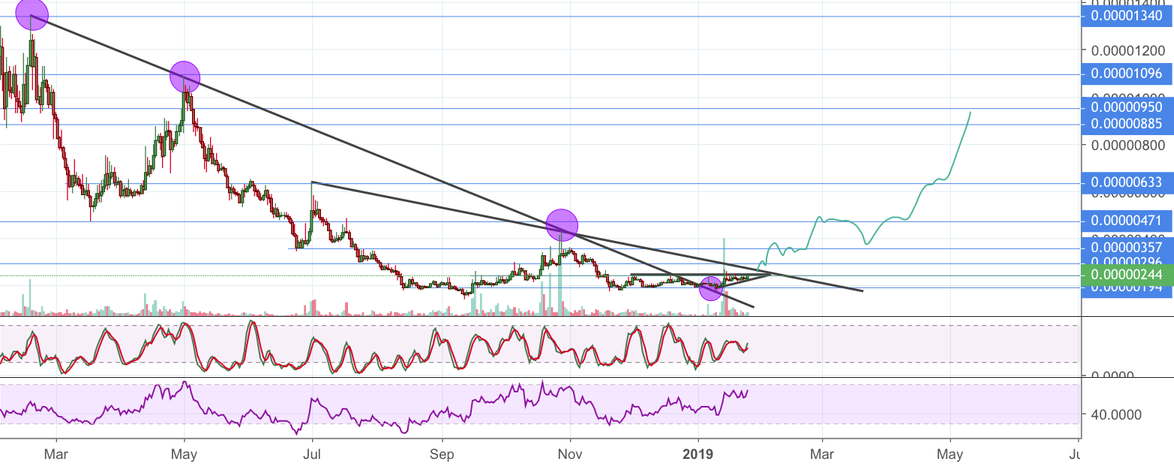Viewport: 1174px width, 468px height.
Task: Select the 0.00001340 price level label
Action: pos(1127,16)
